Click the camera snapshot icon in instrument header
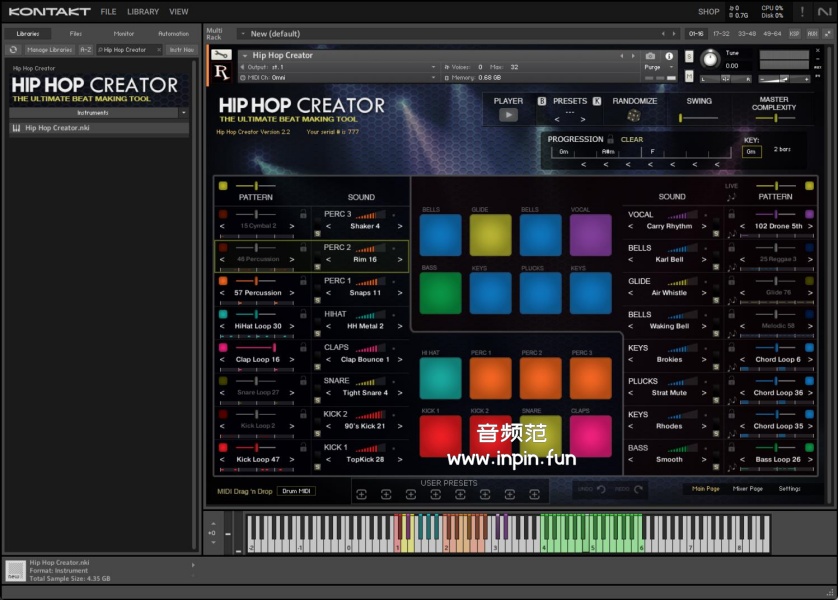 651,56
